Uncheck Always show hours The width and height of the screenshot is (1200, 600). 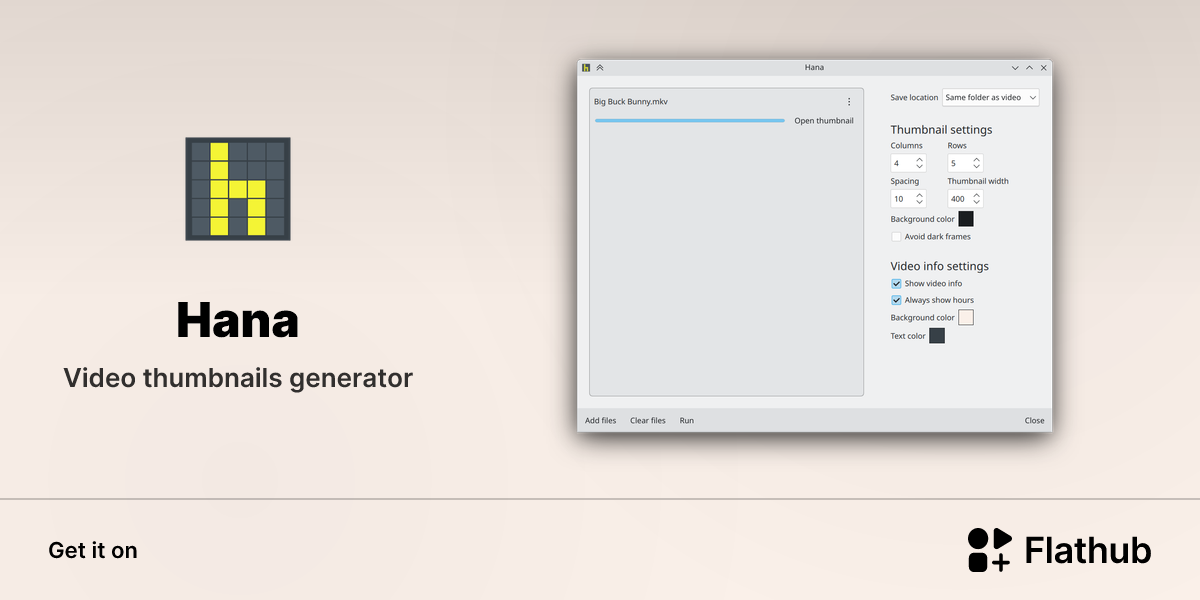(x=896, y=300)
